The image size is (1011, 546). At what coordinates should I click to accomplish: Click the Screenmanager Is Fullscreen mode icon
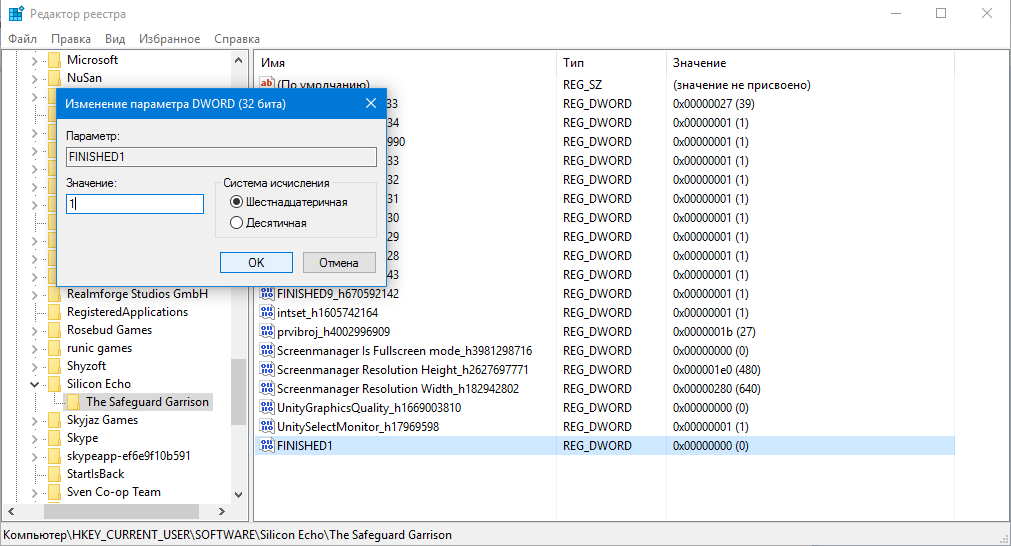click(x=267, y=351)
